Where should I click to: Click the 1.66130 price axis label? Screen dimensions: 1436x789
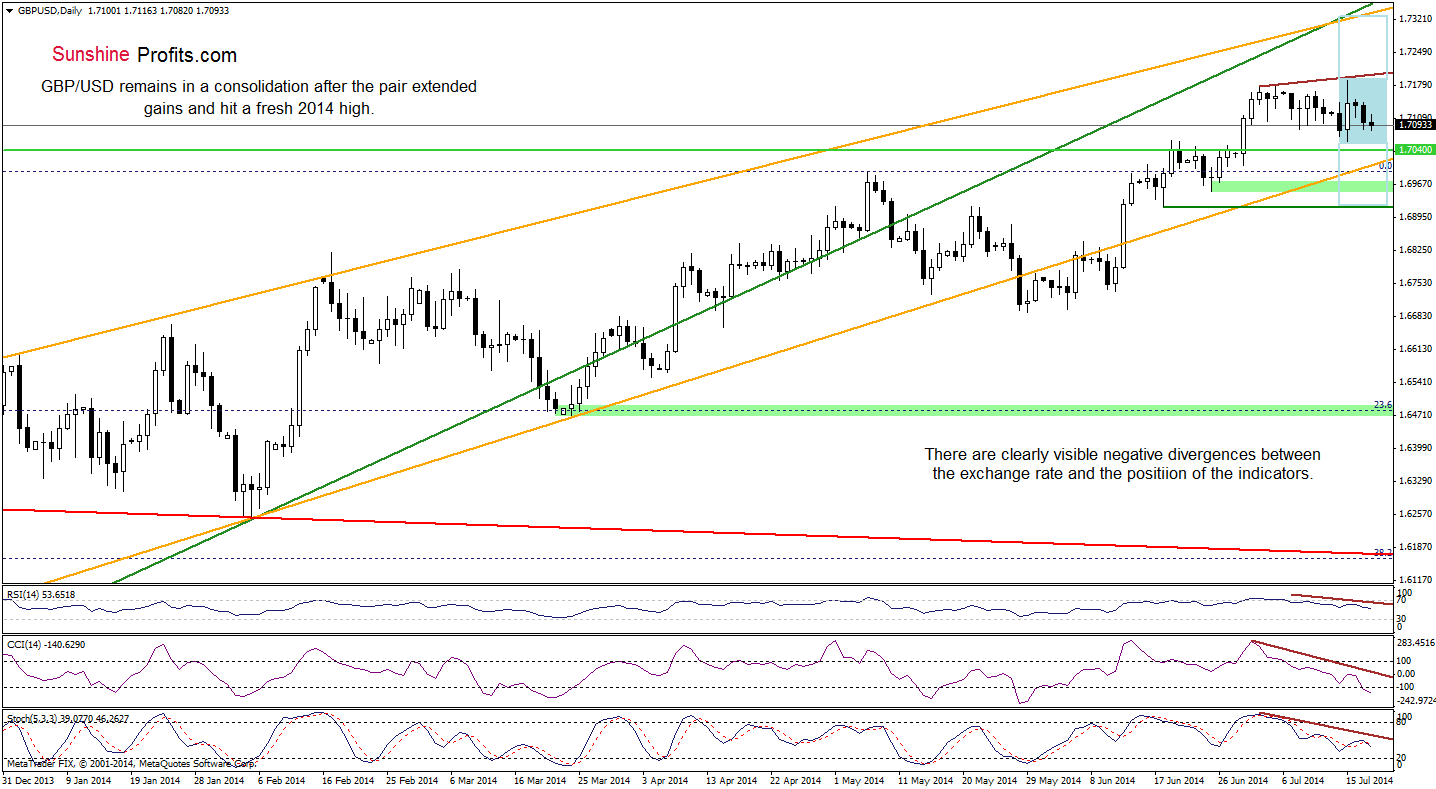(x=1415, y=349)
